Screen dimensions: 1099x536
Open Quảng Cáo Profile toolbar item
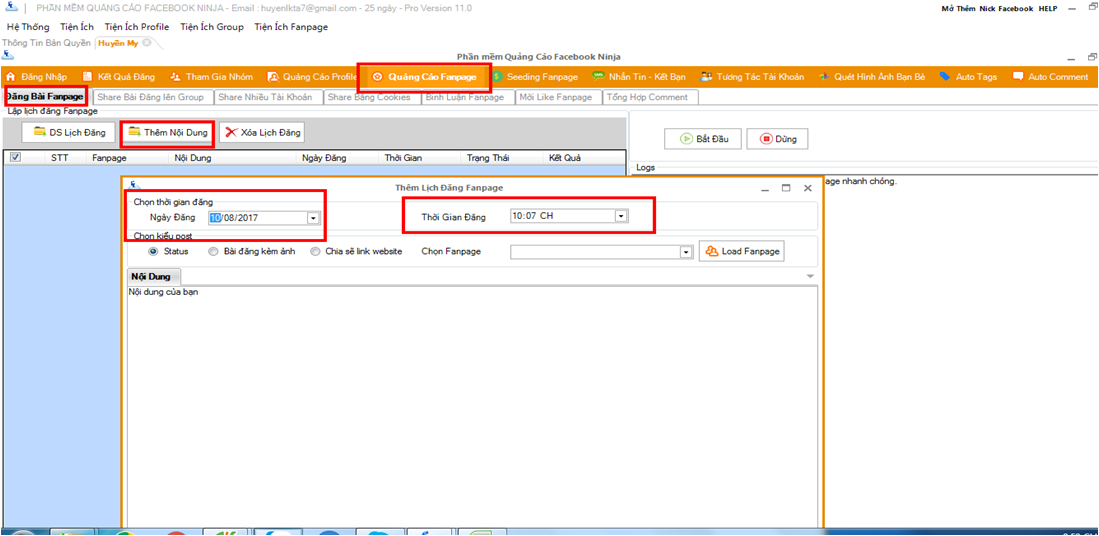tap(312, 76)
